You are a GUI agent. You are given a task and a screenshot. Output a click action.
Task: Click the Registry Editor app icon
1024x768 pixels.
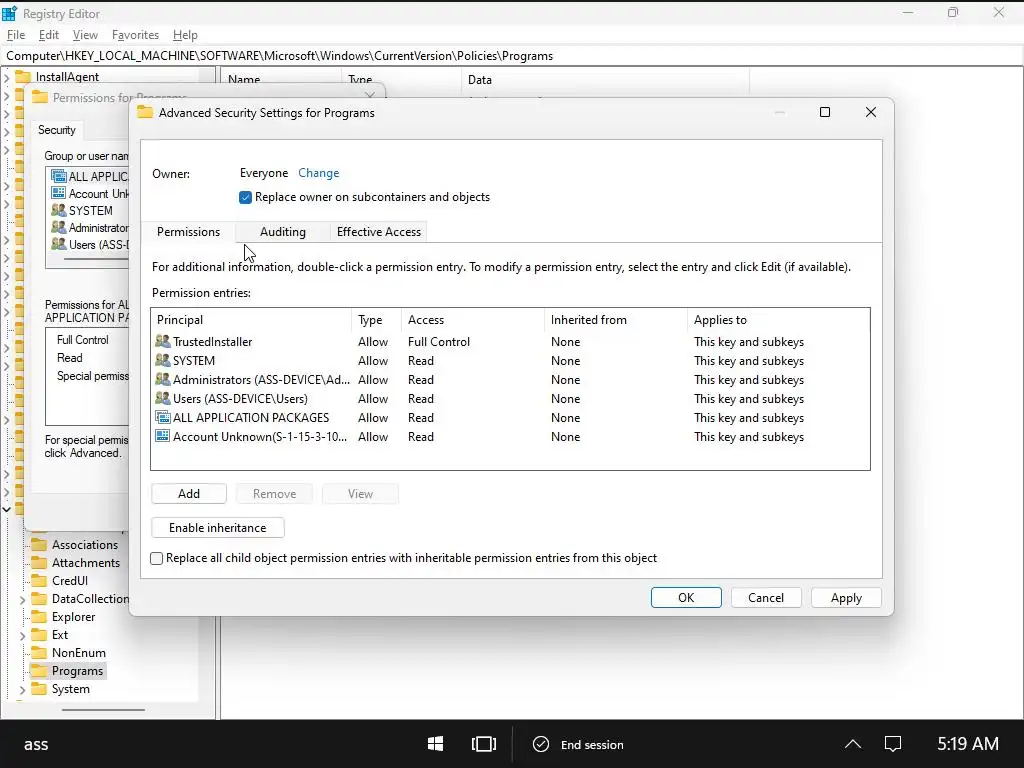click(x=9, y=13)
